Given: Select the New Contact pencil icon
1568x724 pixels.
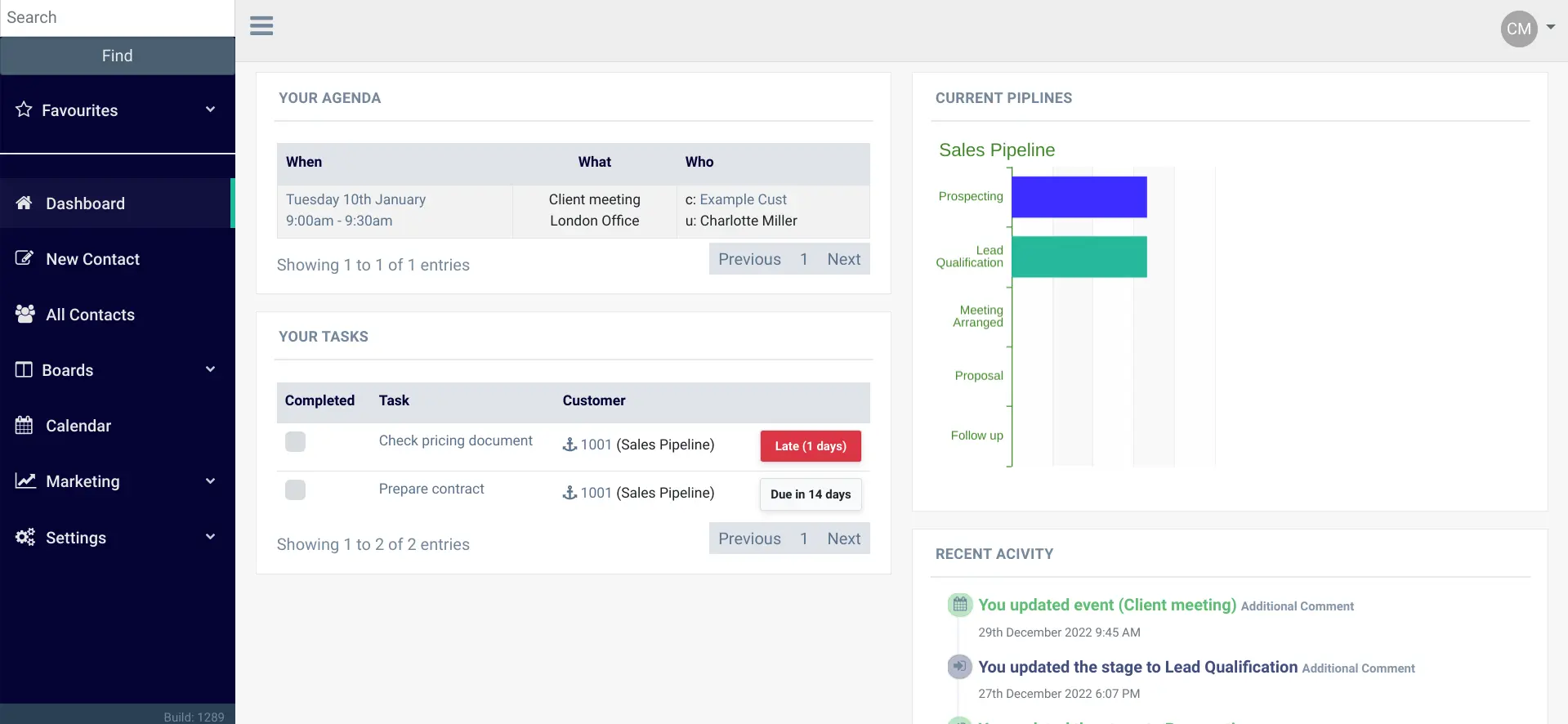Looking at the screenshot, I should point(24,257).
